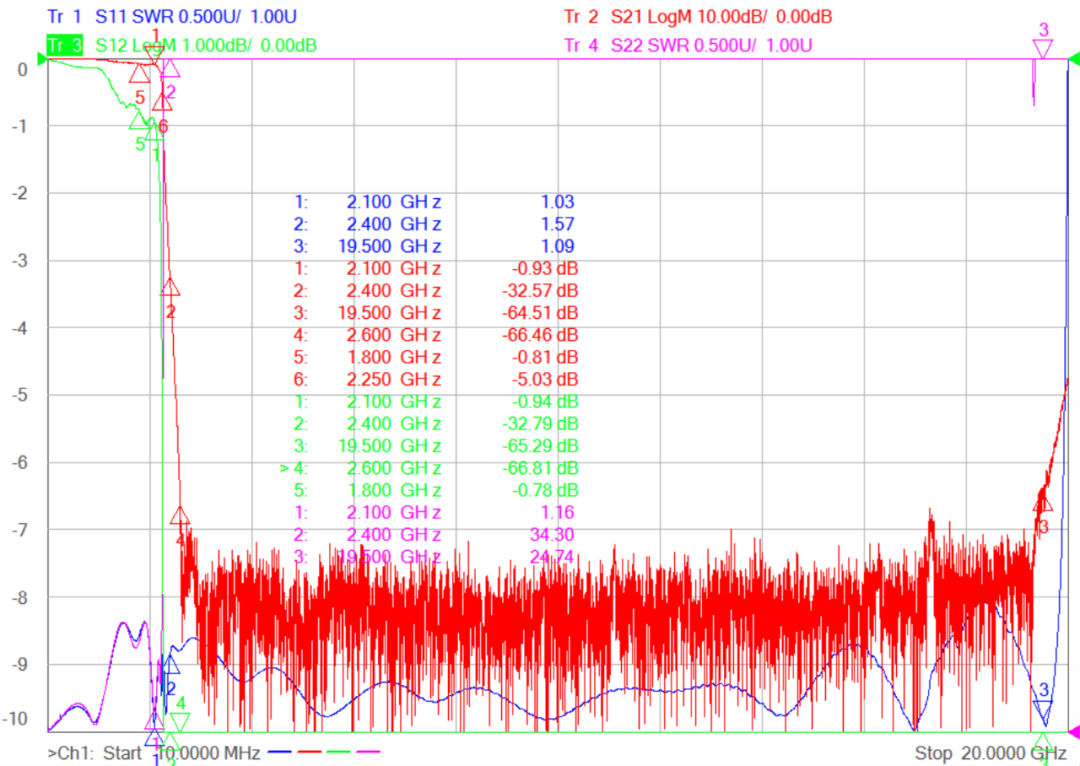Click green readout 19.500 GHz -65.29 dB
1080x766 pixels.
coord(435,446)
